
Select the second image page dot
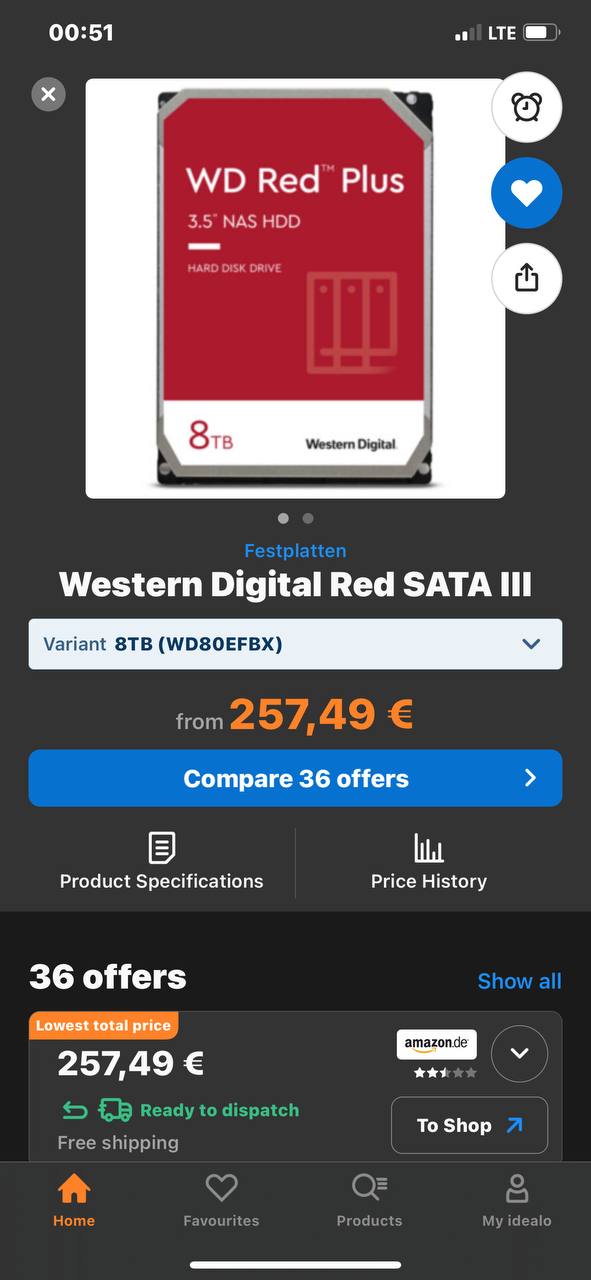308,518
